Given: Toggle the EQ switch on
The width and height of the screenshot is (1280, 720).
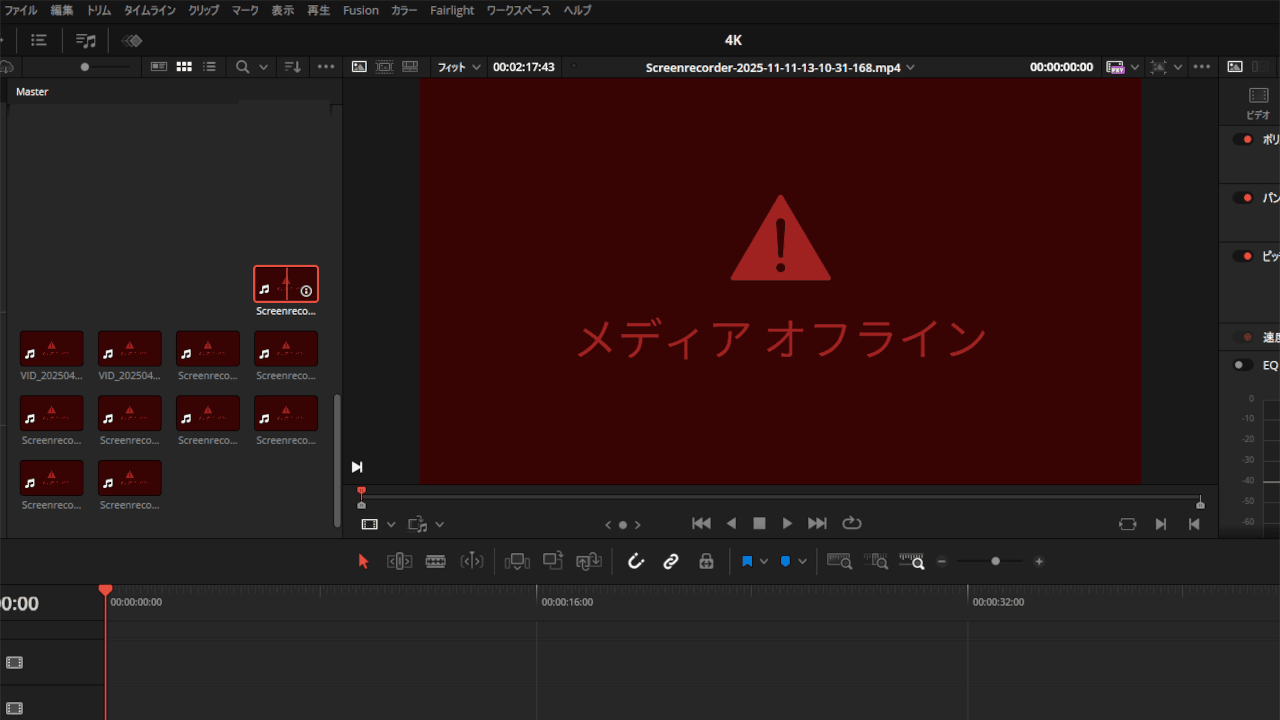Looking at the screenshot, I should (1243, 365).
